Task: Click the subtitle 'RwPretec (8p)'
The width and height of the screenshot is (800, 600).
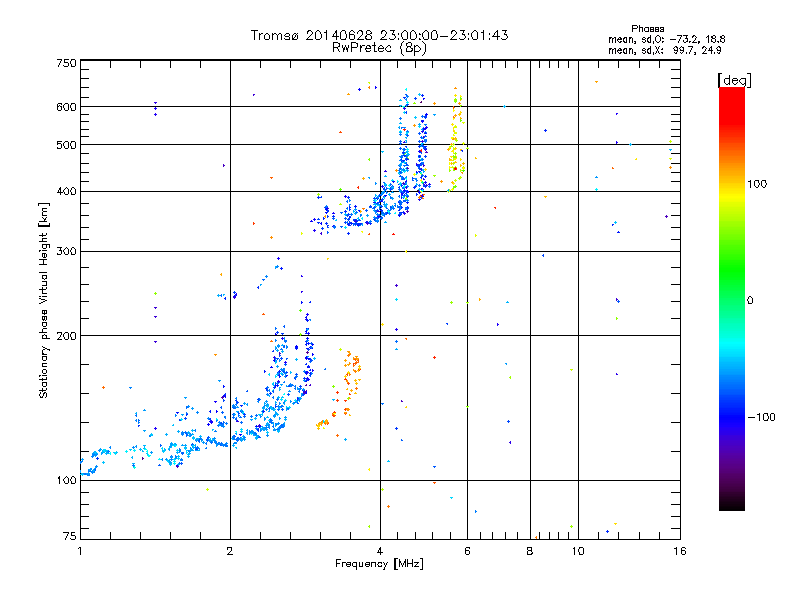Action: (x=379, y=48)
